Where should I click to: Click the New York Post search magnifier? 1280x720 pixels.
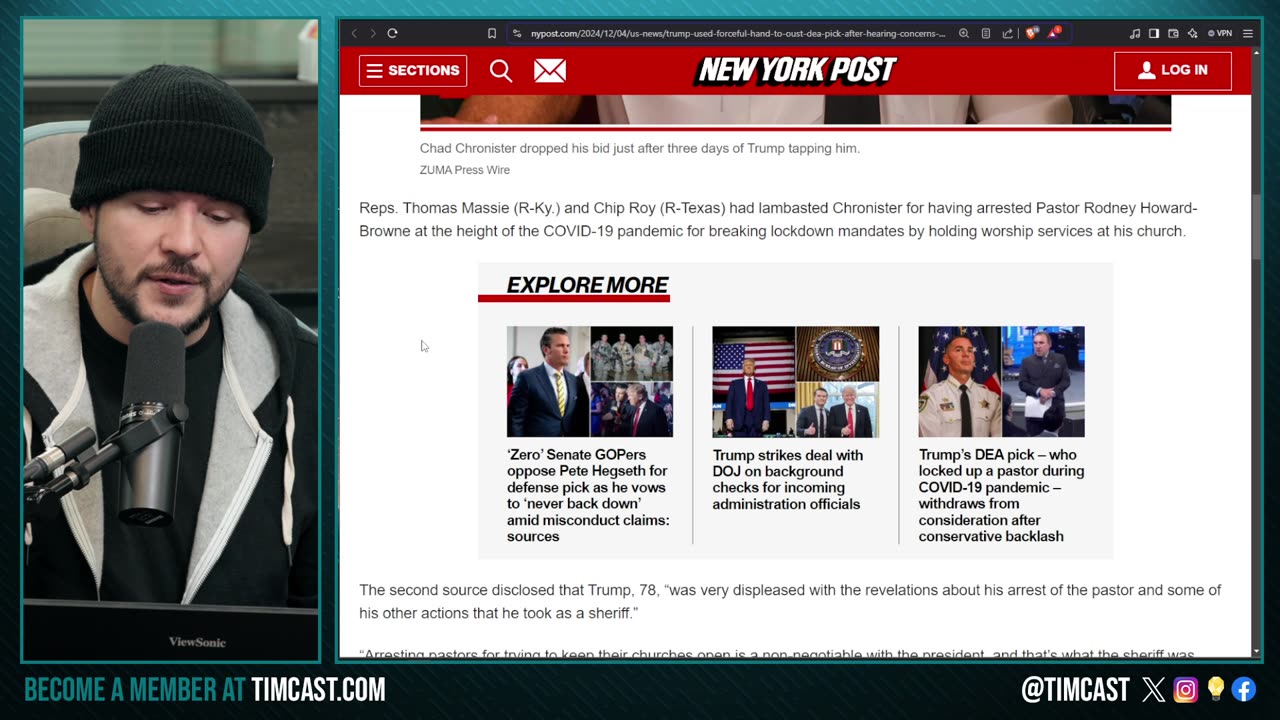[x=501, y=70]
